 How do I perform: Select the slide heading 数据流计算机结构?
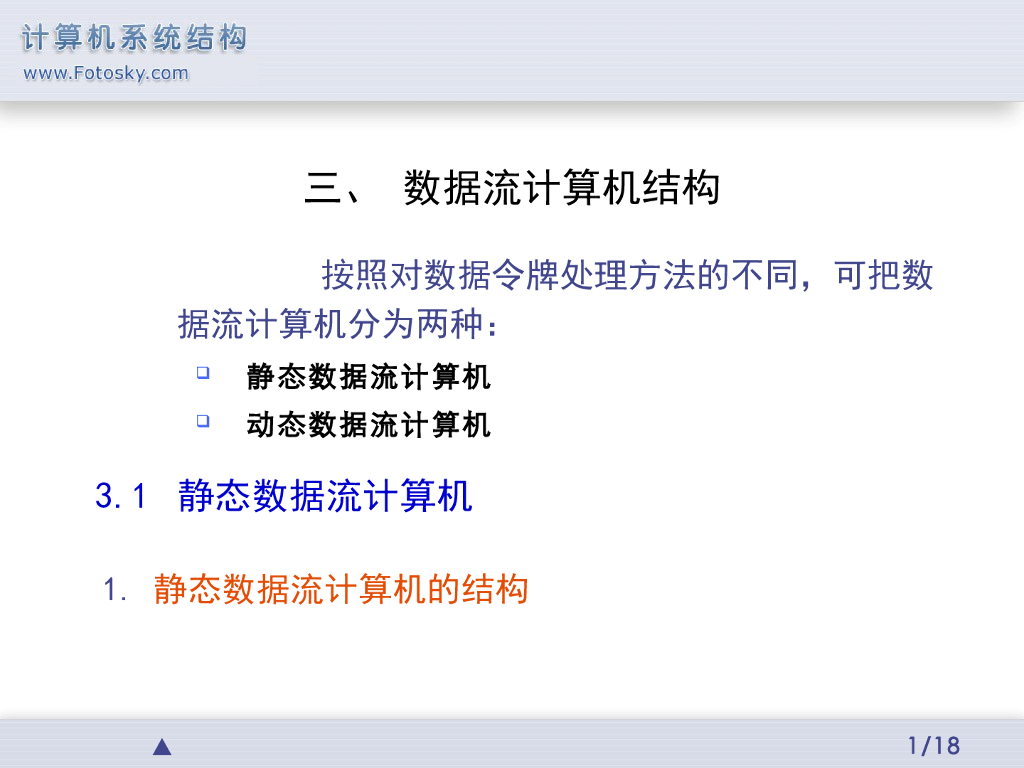562,188
